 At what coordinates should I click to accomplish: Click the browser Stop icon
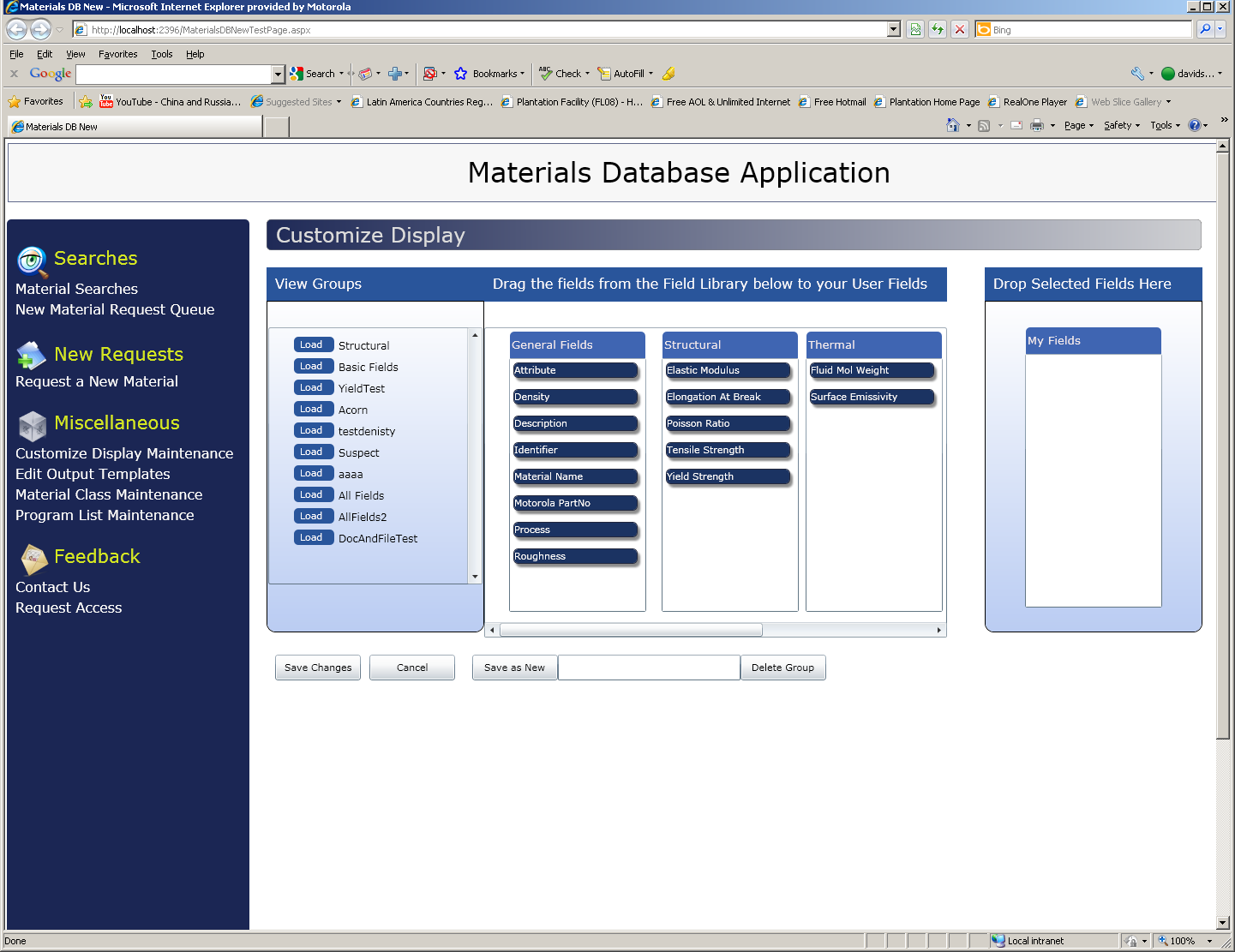pyautogui.click(x=960, y=29)
